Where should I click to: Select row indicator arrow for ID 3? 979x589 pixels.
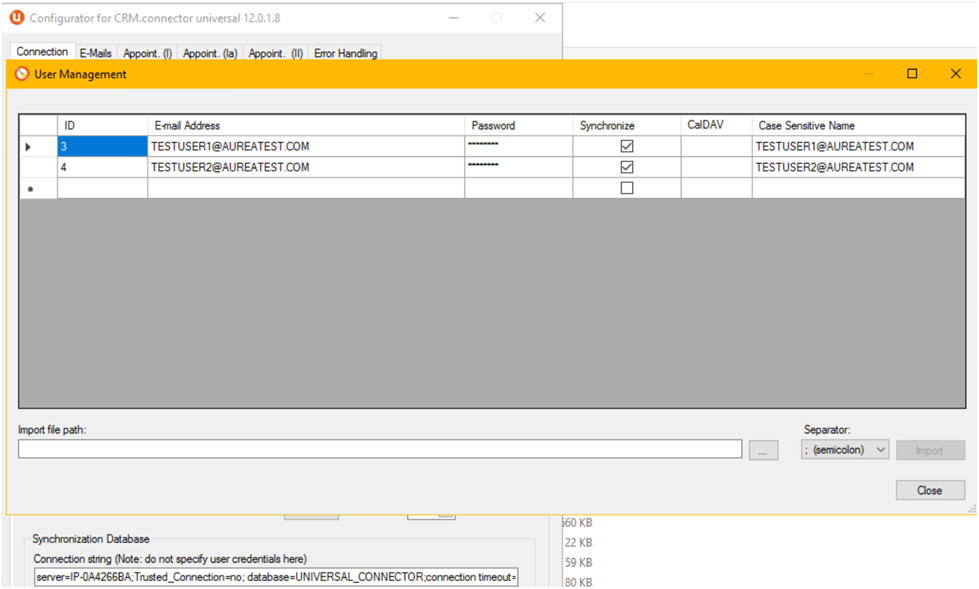coord(28,147)
